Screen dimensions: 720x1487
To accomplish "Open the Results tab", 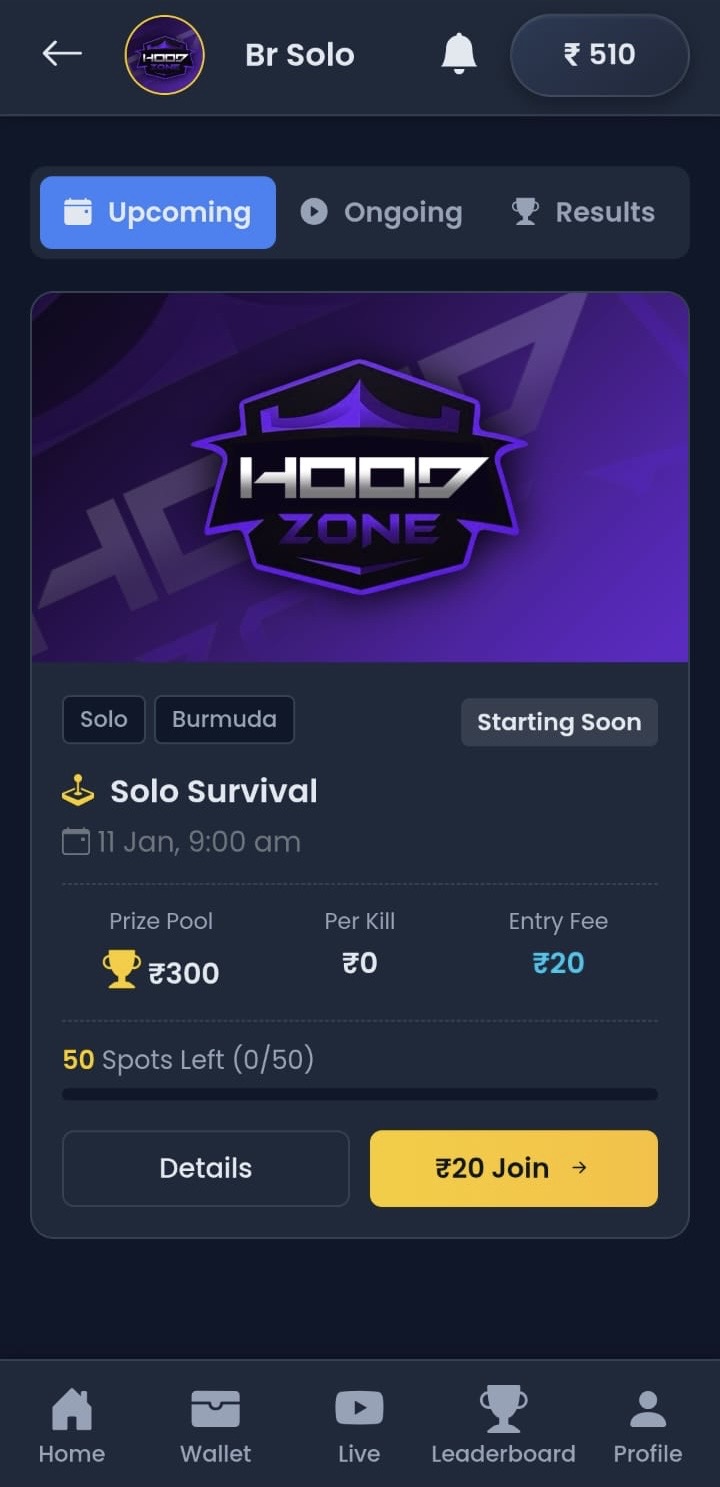I will 583,212.
